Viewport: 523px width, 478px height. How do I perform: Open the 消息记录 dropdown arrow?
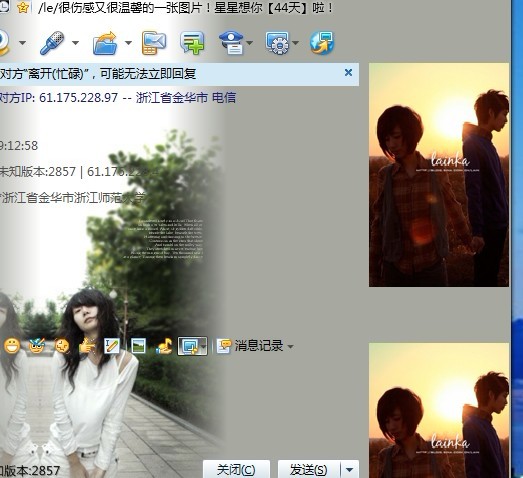pyautogui.click(x=290, y=347)
